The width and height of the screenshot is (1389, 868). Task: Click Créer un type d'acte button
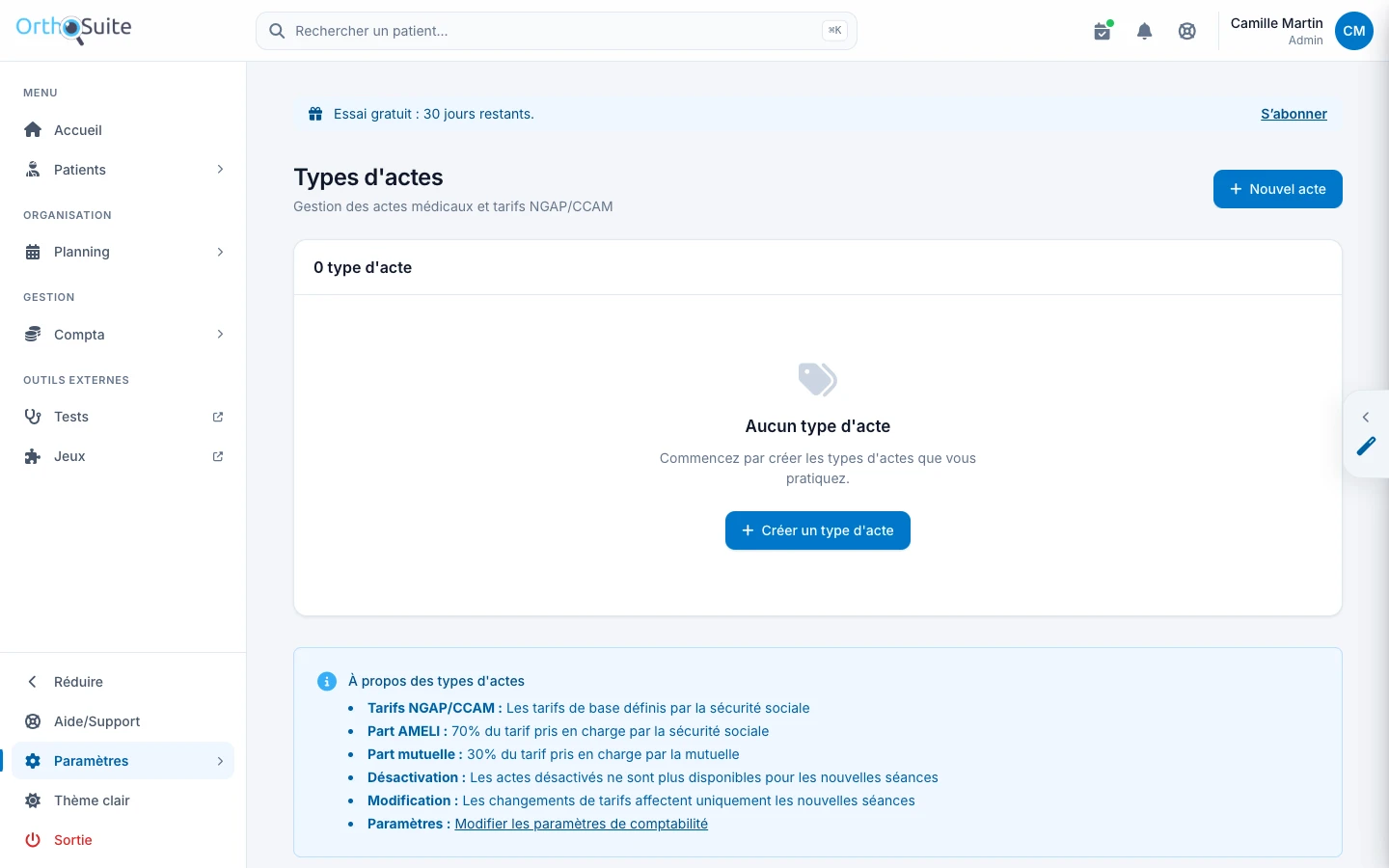[x=818, y=530]
